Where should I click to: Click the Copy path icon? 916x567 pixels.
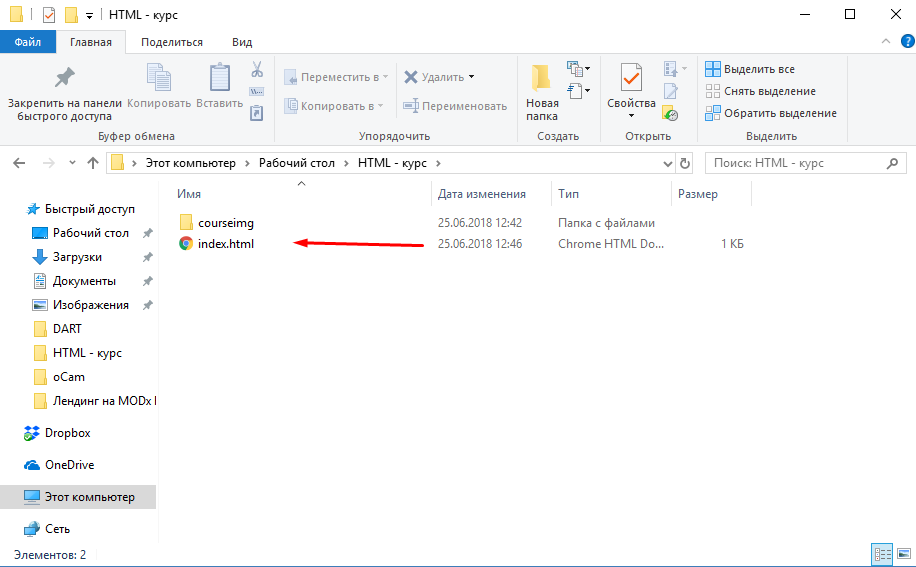[256, 92]
